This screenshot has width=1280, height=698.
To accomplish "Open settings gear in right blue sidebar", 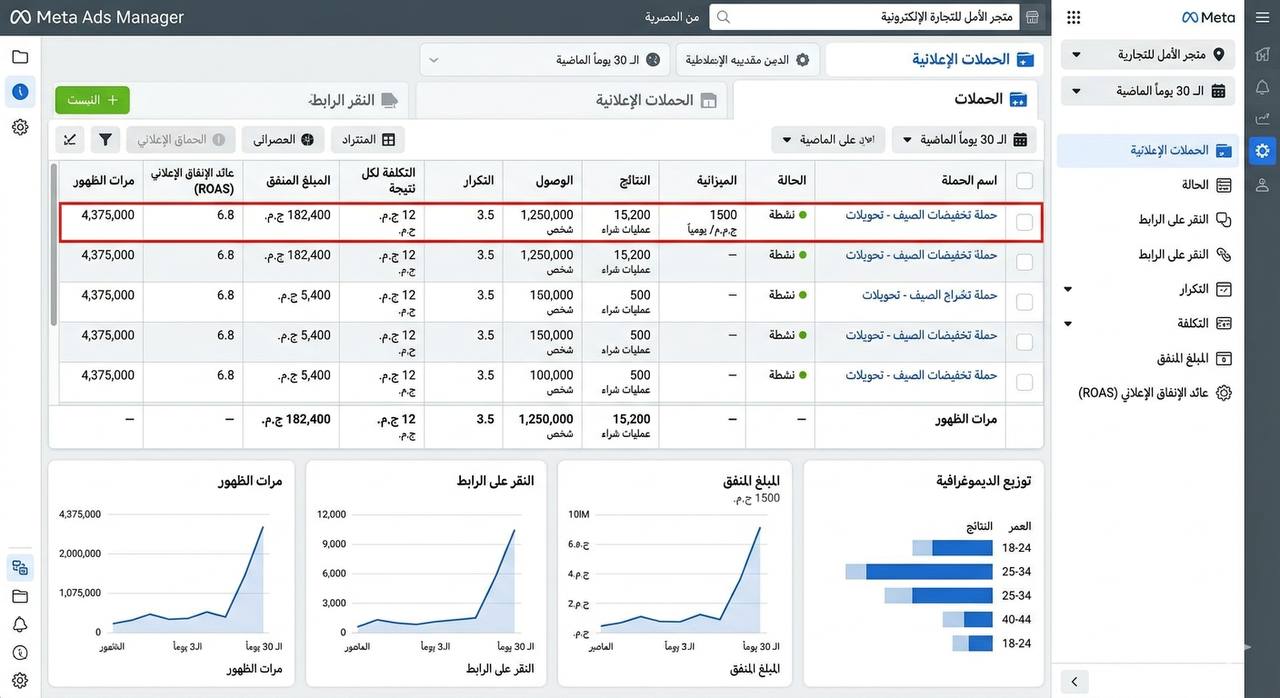I will pyautogui.click(x=1262, y=151).
